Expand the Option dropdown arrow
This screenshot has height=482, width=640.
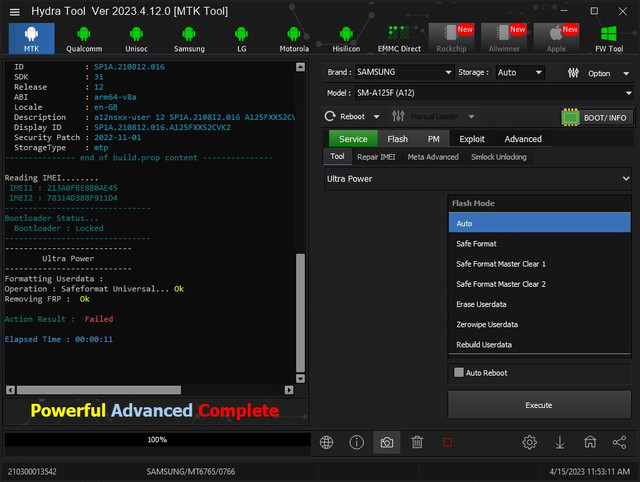tap(626, 74)
